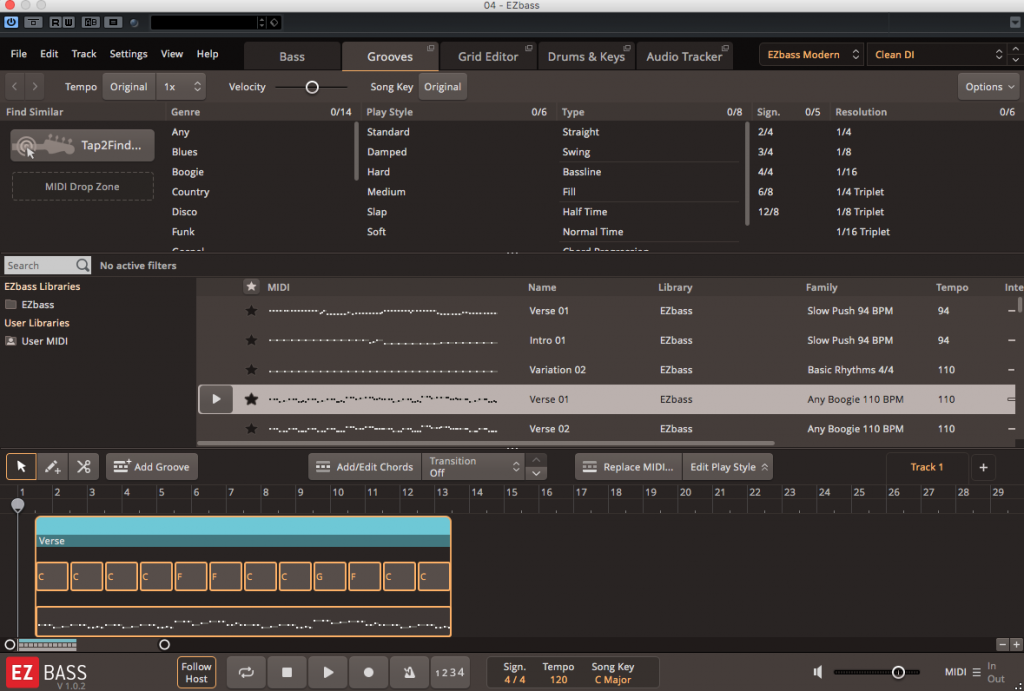
Task: Select the arrow pointer tool
Action: [21, 466]
